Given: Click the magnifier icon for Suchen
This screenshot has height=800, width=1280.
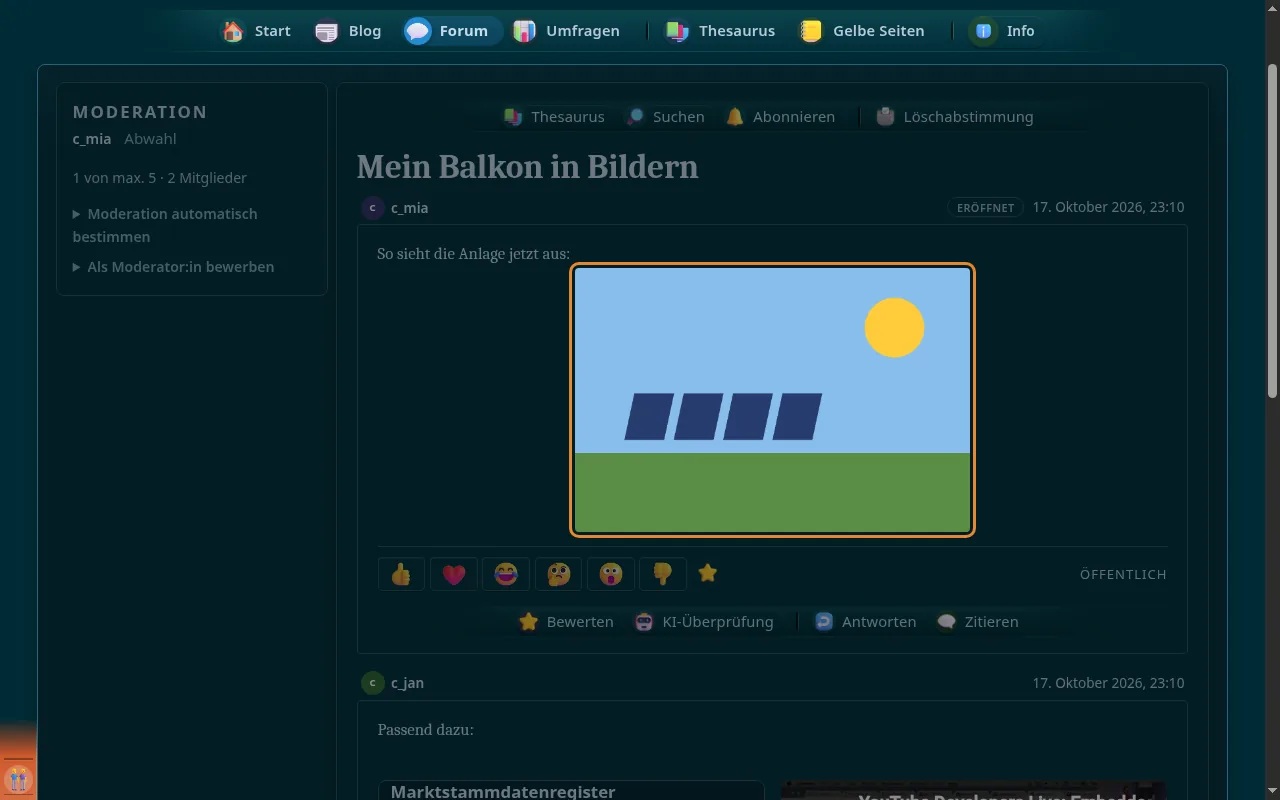Looking at the screenshot, I should click(635, 117).
